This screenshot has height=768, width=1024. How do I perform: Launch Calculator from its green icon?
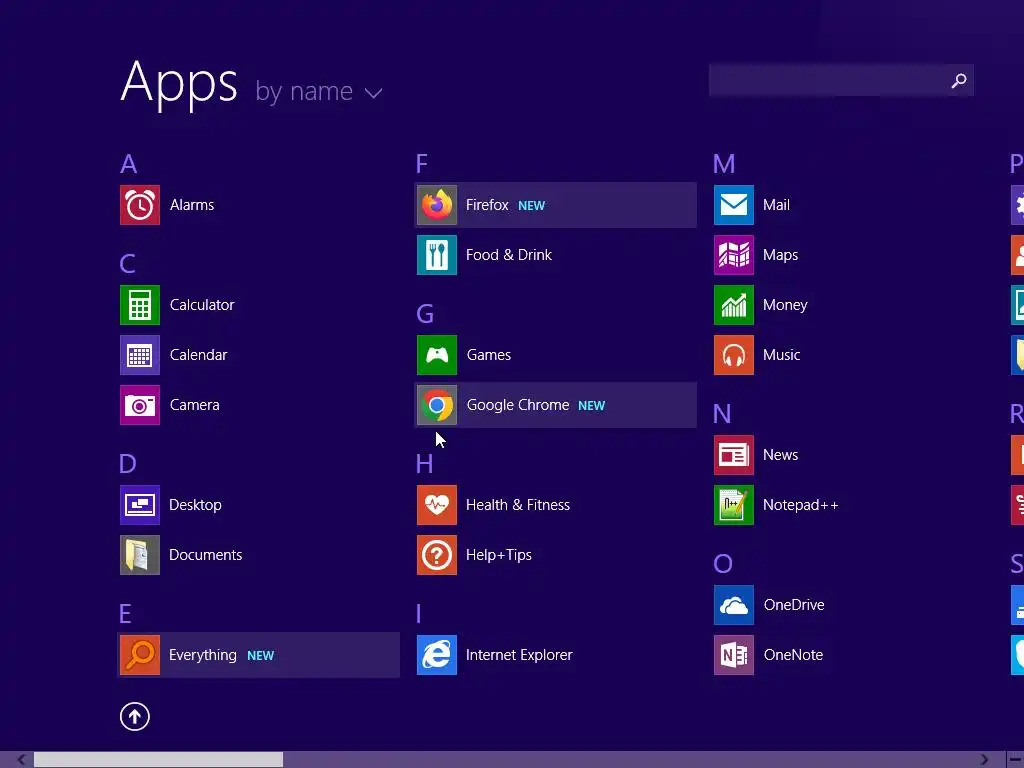coord(140,305)
